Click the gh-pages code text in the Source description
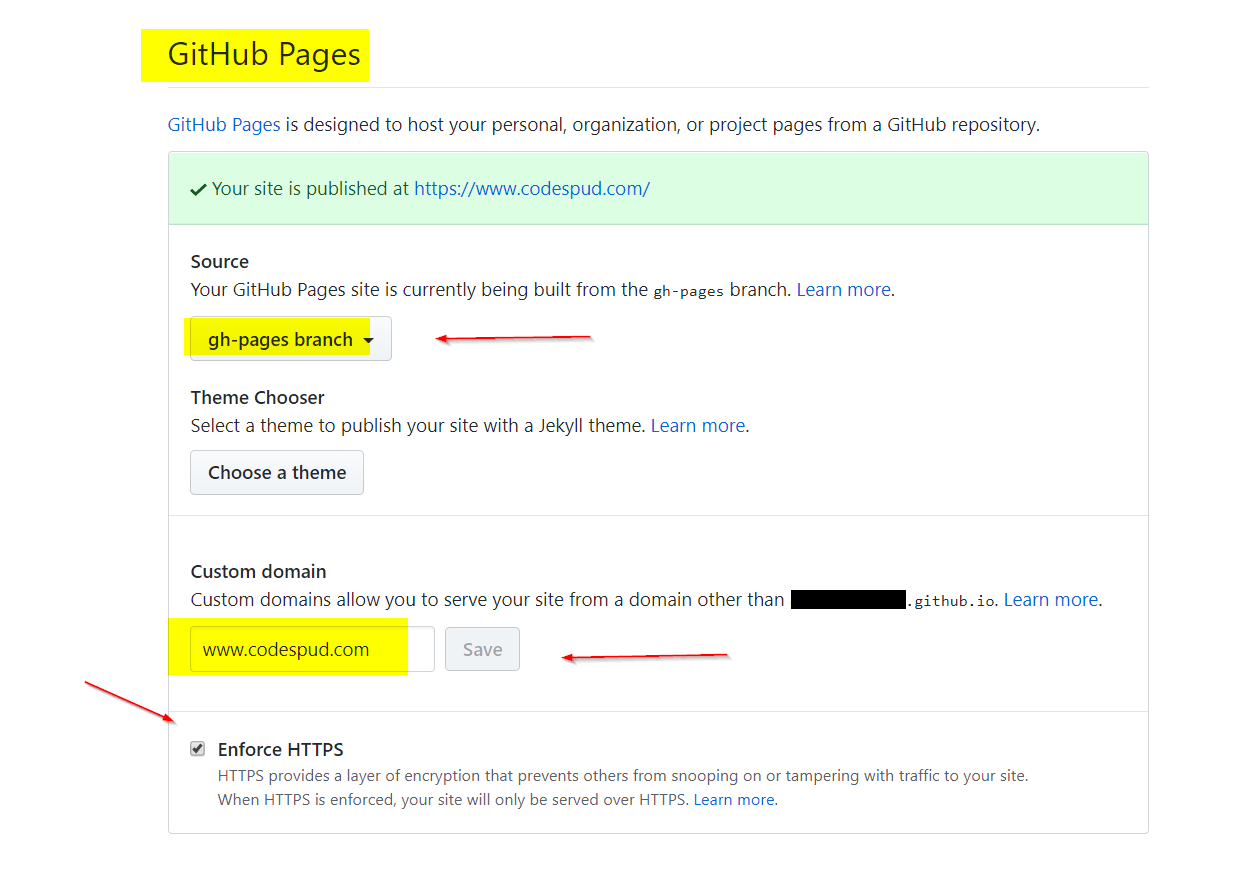This screenshot has width=1246, height=875. (x=689, y=291)
